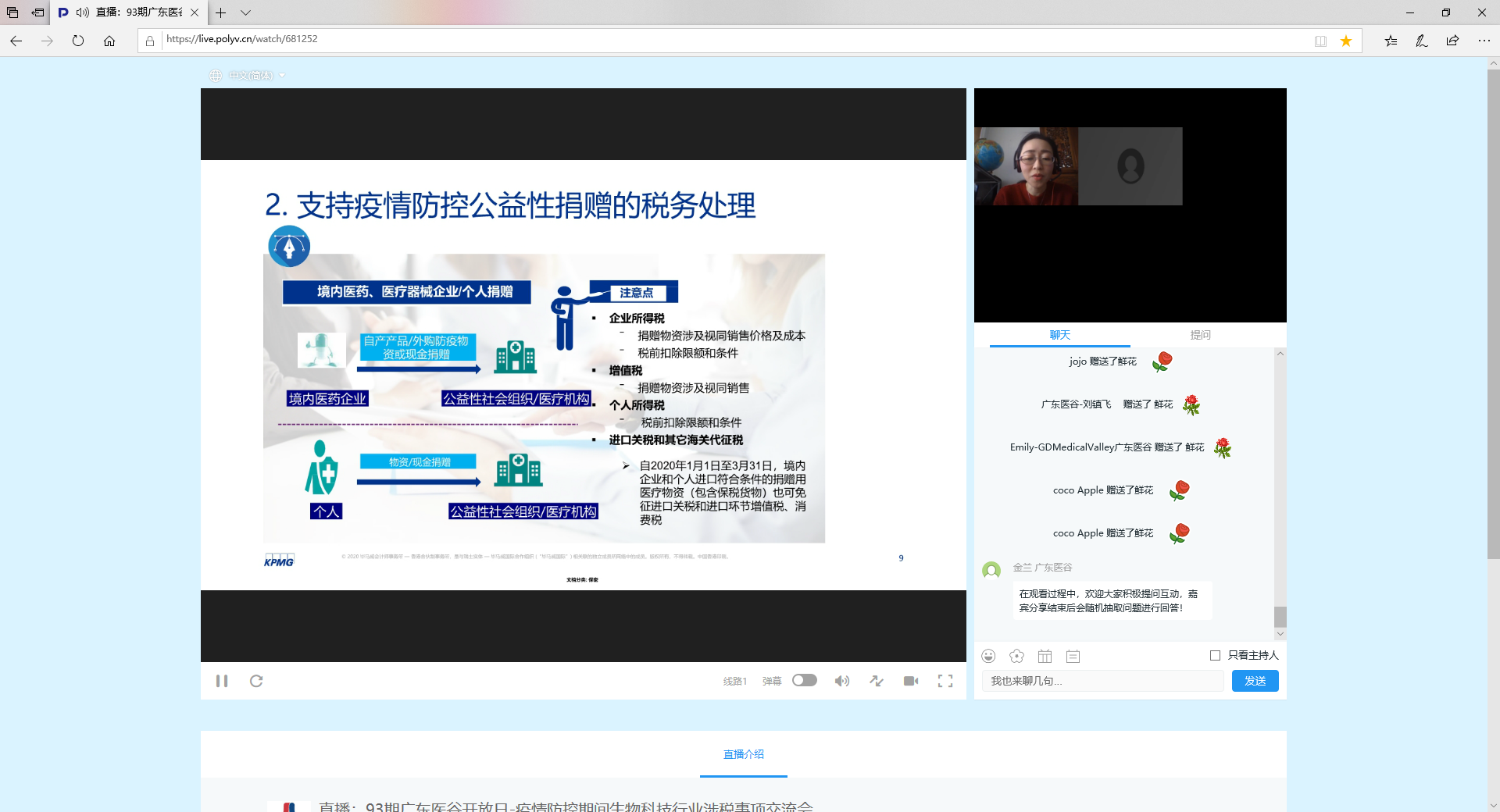Screen dimensions: 1500x812
Task: Enter fullscreen mode on the player
Action: [x=945, y=681]
